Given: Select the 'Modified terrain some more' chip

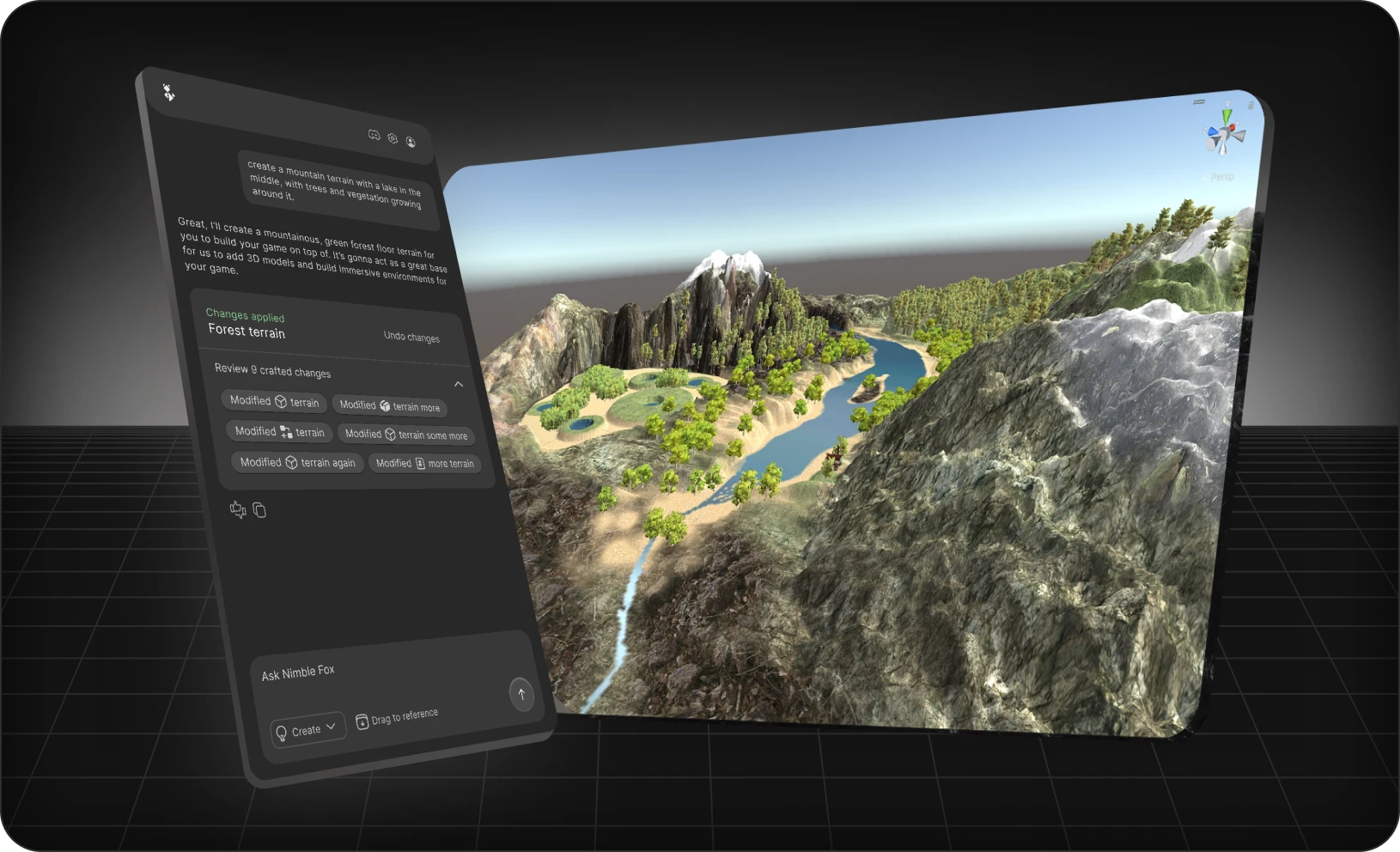Looking at the screenshot, I should pos(406,435).
